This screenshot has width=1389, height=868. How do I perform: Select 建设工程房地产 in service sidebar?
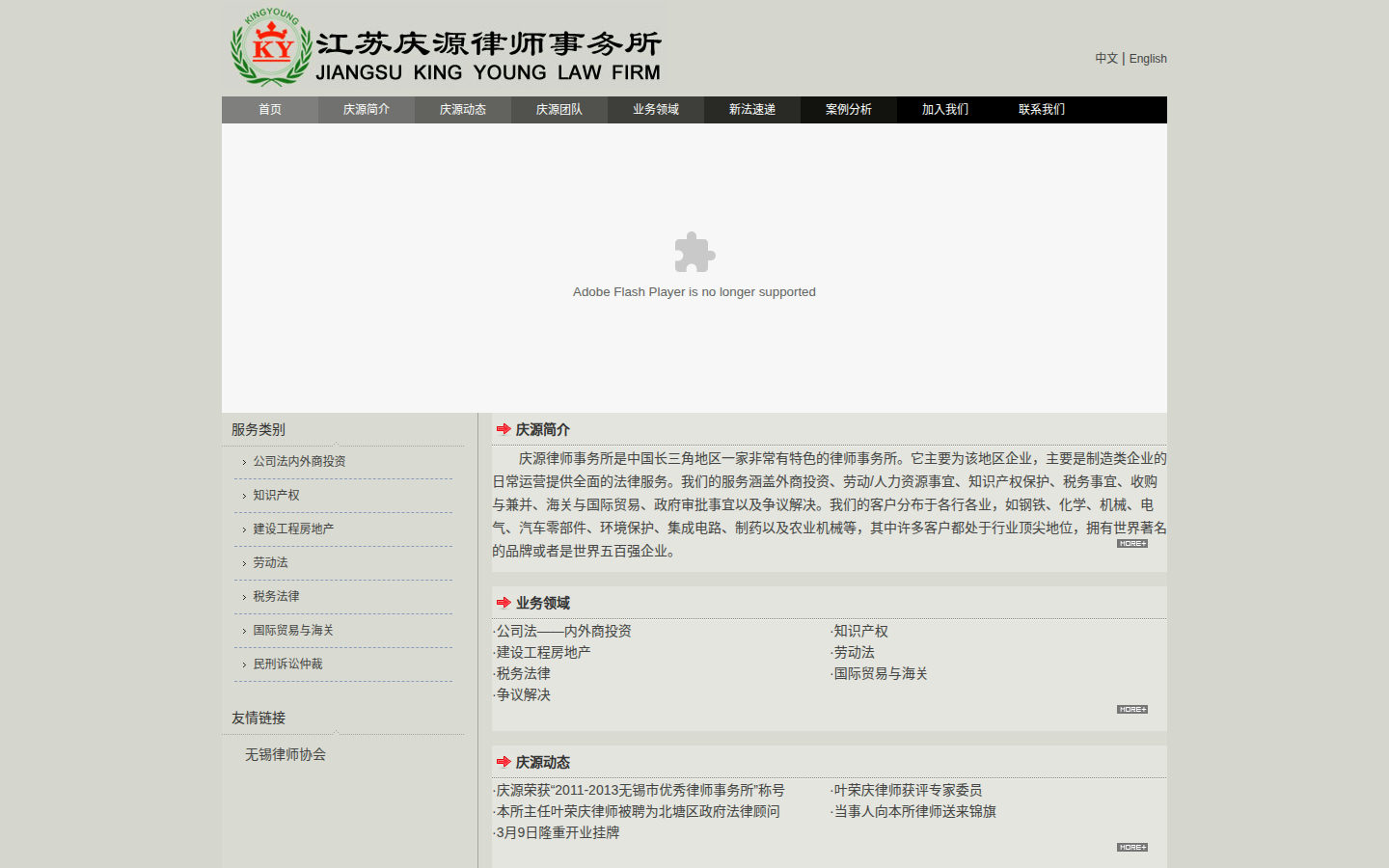tap(293, 529)
